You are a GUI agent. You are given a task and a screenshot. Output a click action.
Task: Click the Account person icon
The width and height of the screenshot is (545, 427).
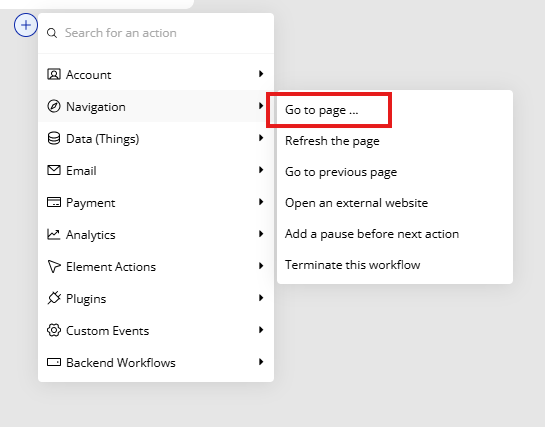pyautogui.click(x=54, y=74)
